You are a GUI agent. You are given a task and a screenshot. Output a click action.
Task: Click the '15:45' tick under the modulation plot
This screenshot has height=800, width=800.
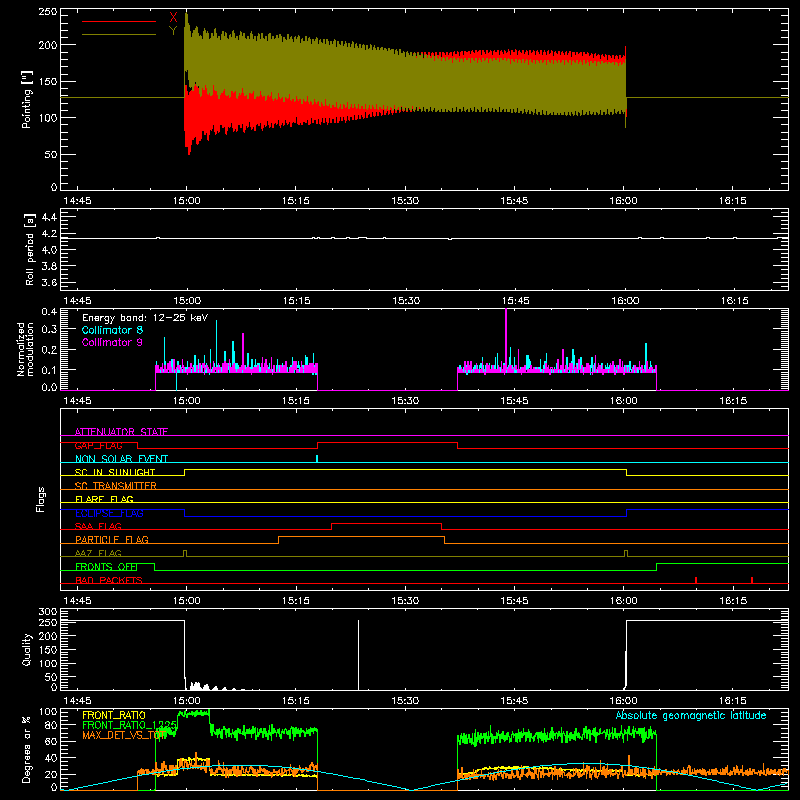tap(514, 401)
